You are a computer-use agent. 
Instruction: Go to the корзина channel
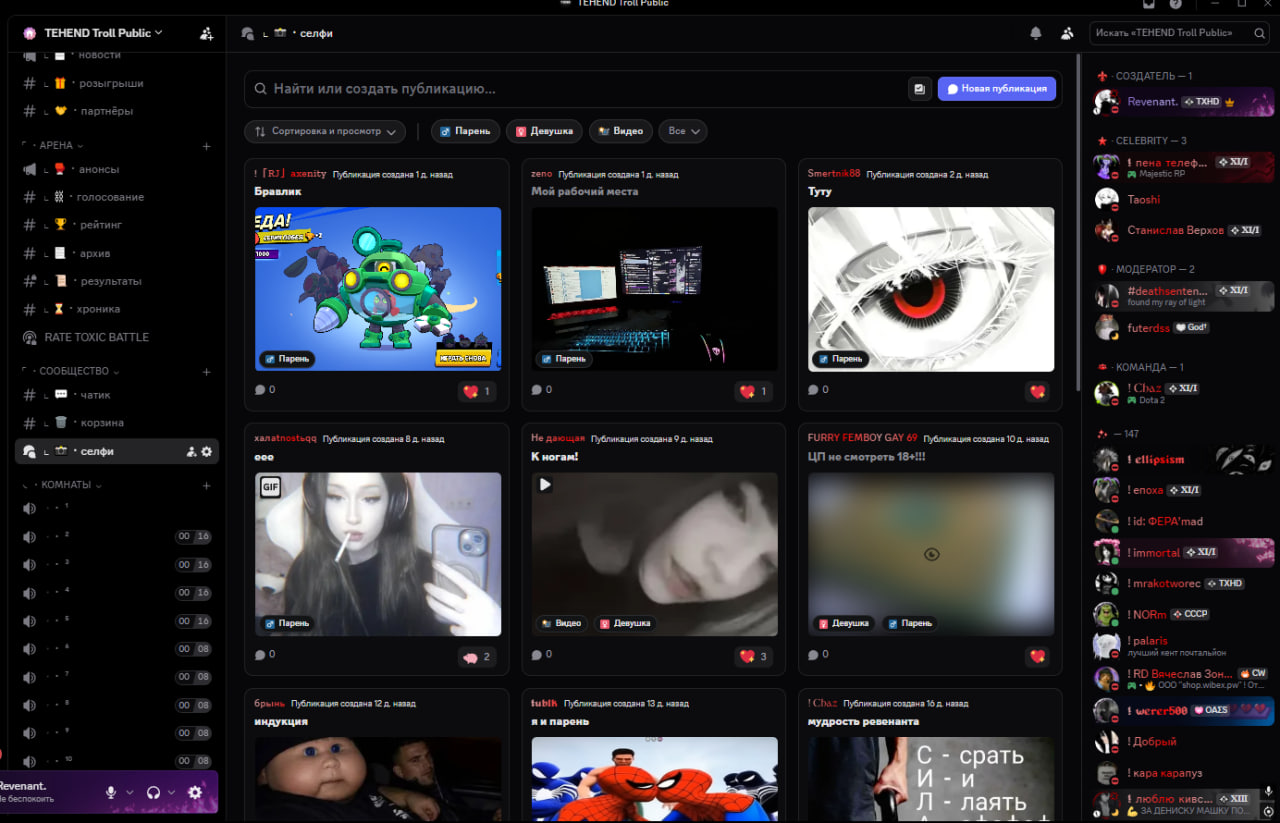(118, 423)
